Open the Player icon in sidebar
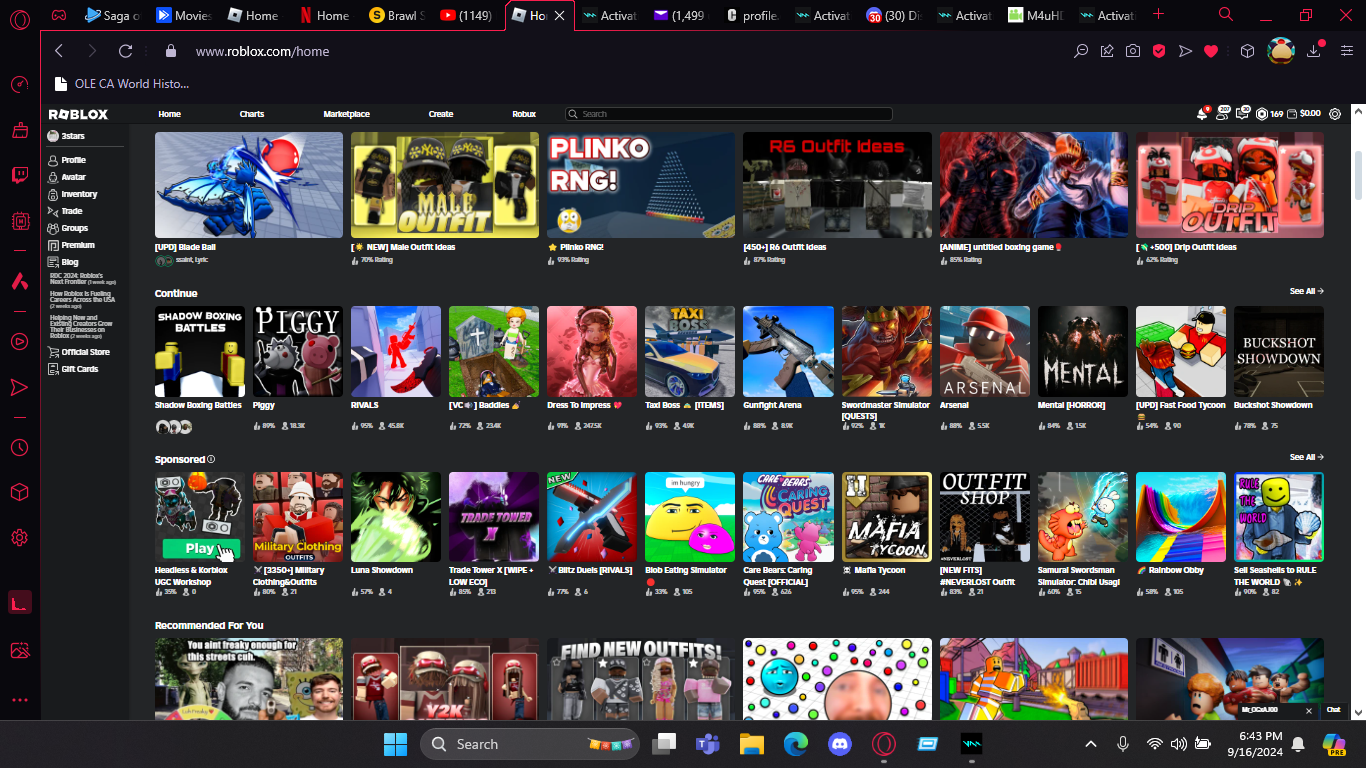1366x768 pixels. 19,342
